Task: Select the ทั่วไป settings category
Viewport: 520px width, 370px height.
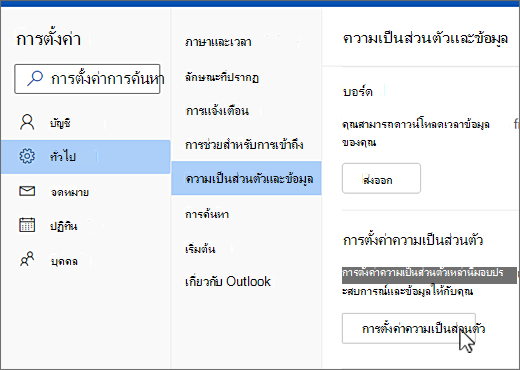Action: pos(86,157)
